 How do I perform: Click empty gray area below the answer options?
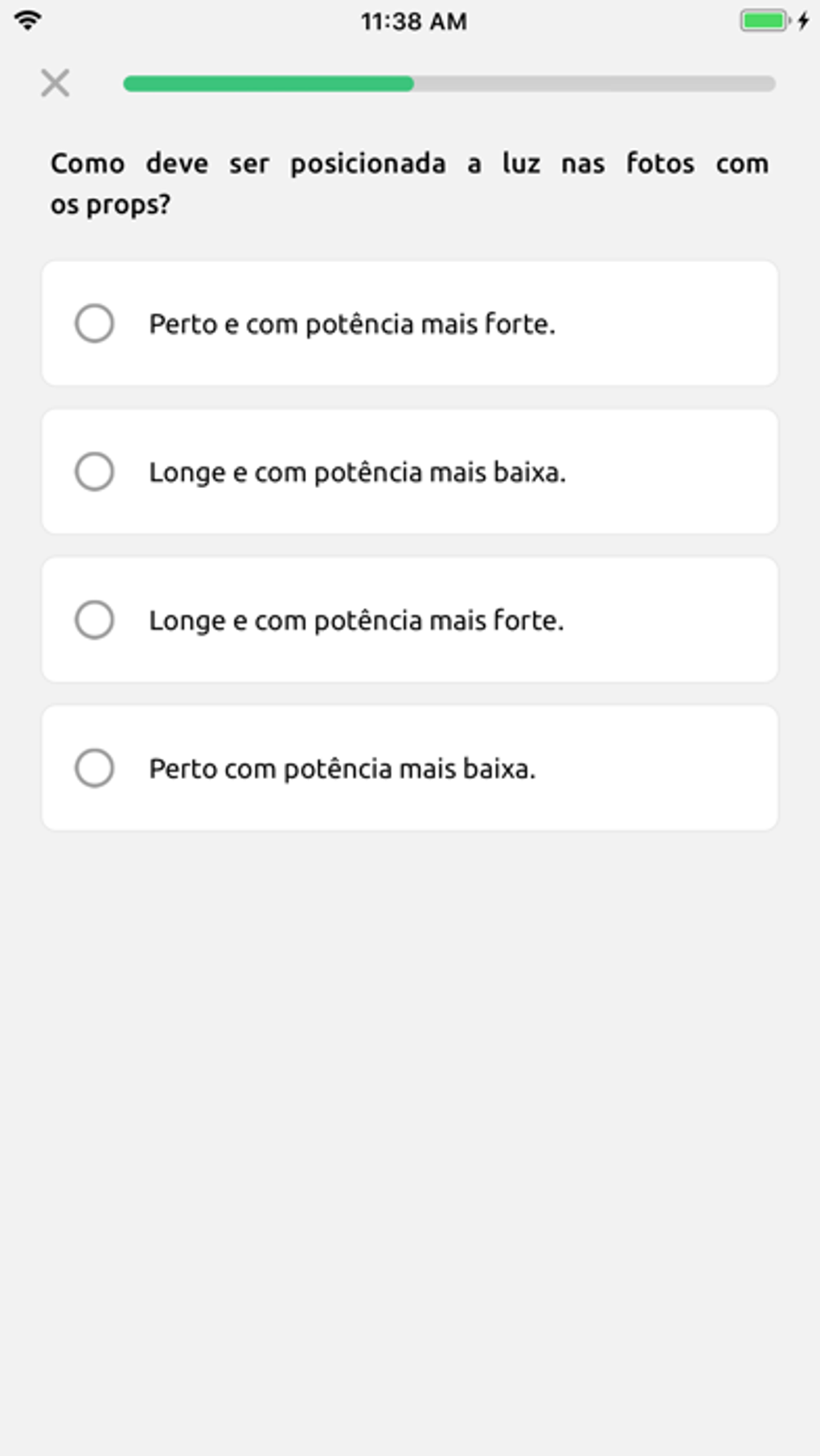[x=410, y=1126]
